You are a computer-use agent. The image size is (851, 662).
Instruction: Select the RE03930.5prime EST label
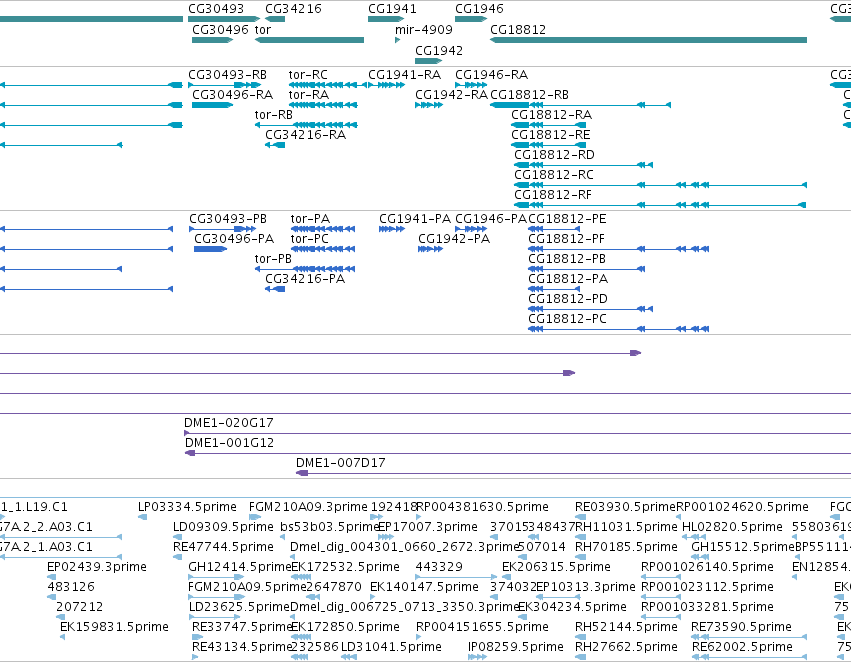(625, 507)
